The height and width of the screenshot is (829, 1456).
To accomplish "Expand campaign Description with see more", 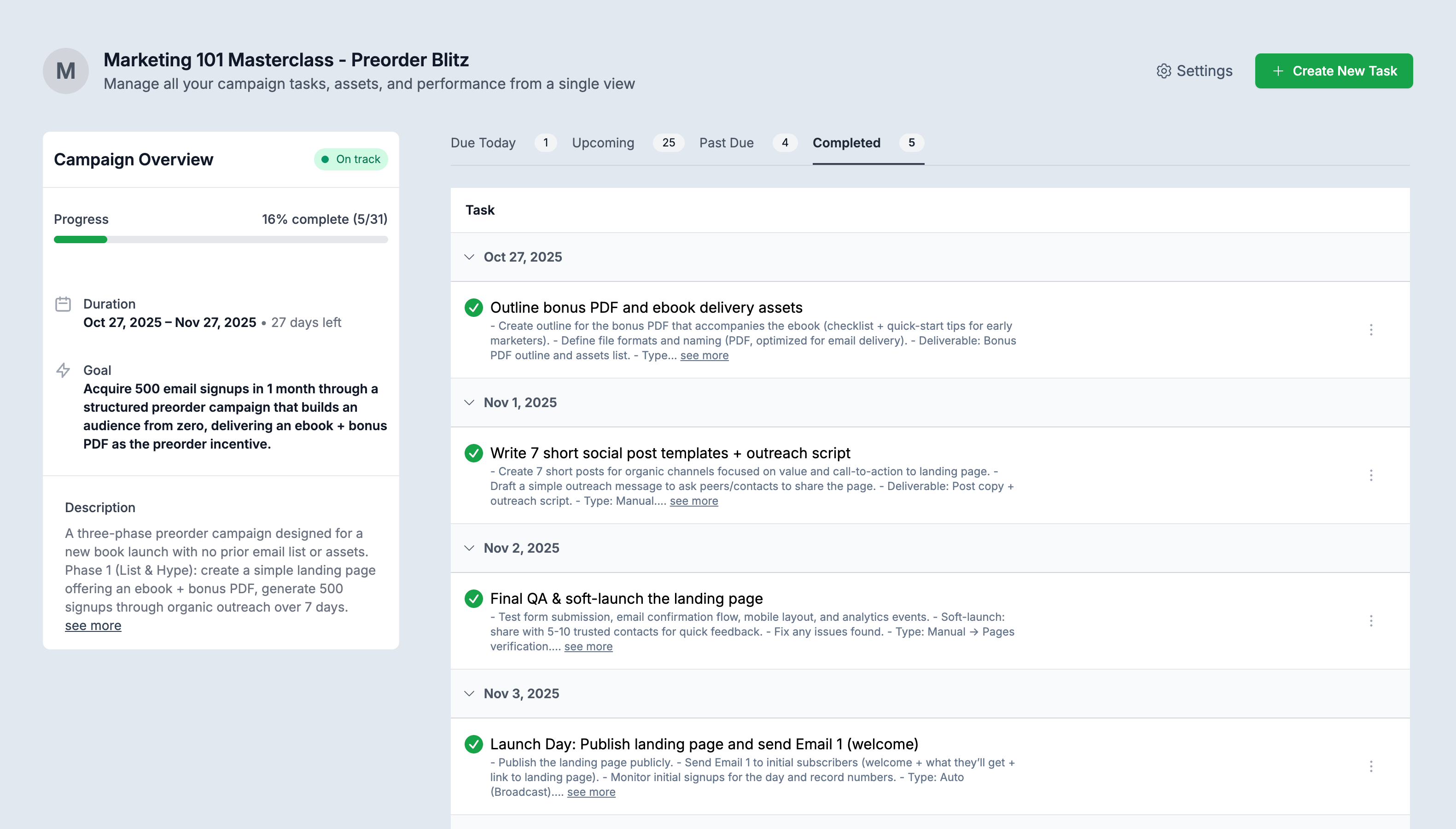I will coord(93,626).
